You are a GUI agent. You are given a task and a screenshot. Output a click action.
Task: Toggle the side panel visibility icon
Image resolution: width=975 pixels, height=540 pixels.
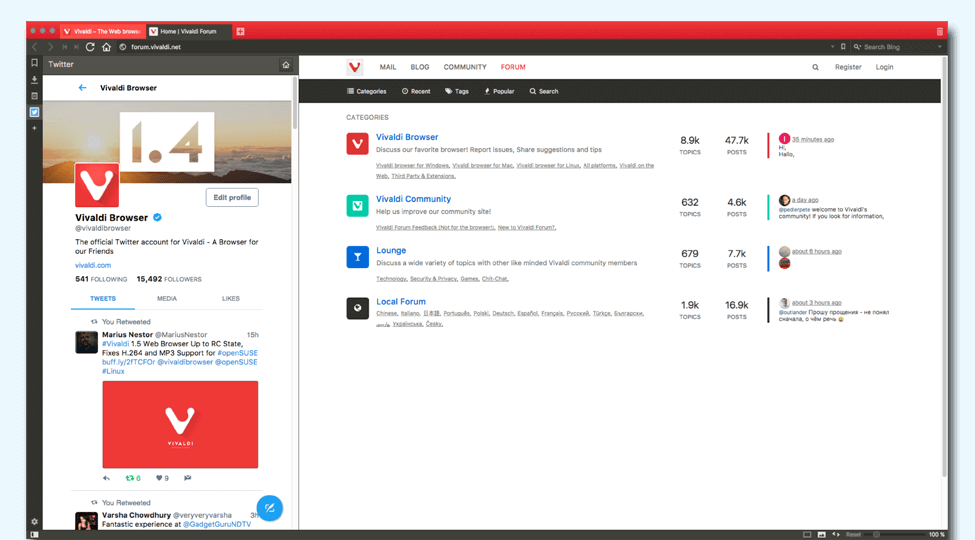34,534
